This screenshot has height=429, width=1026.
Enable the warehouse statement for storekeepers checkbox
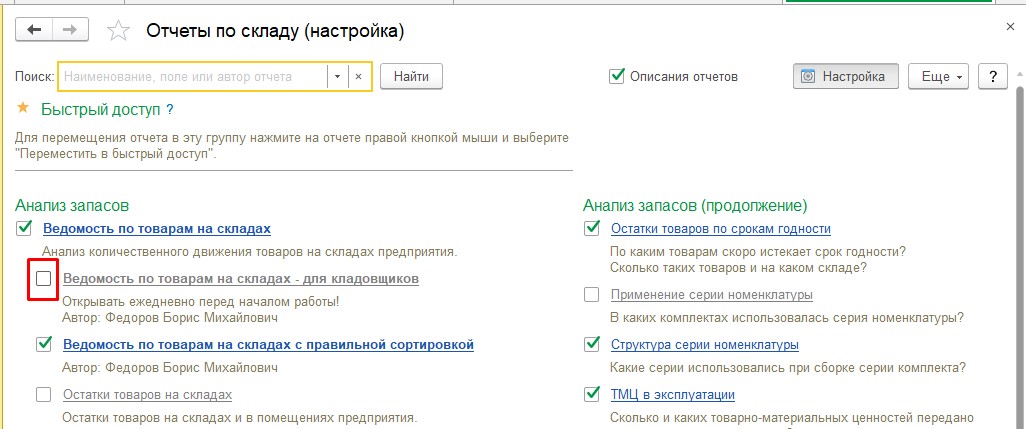pos(43,279)
